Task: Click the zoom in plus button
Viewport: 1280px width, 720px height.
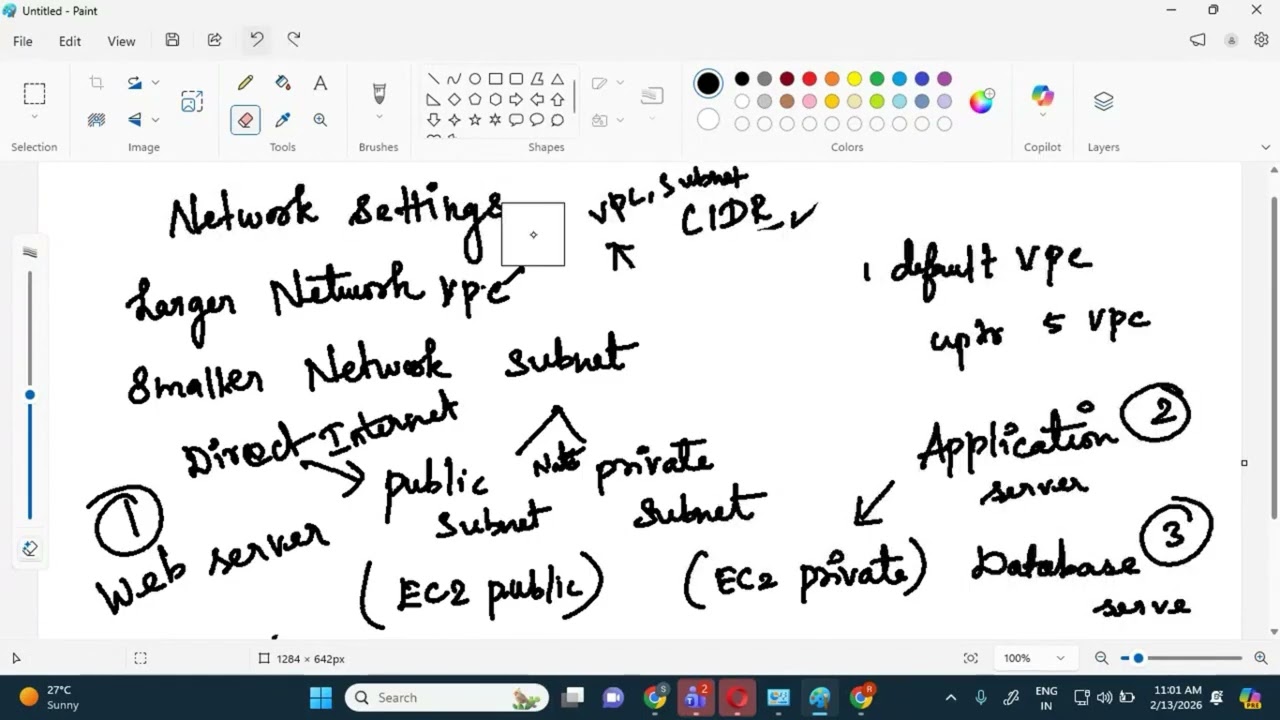Action: (1260, 658)
